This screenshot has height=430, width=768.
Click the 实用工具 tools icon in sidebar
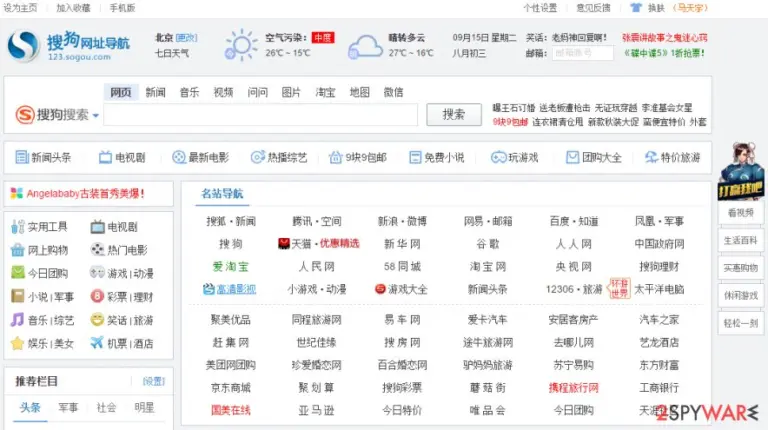click(x=18, y=227)
